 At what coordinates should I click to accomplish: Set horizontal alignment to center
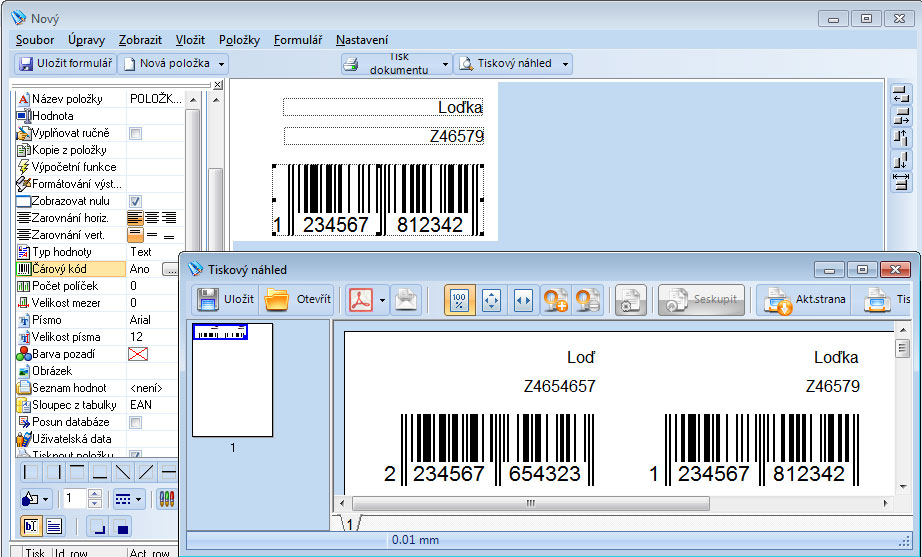152,218
